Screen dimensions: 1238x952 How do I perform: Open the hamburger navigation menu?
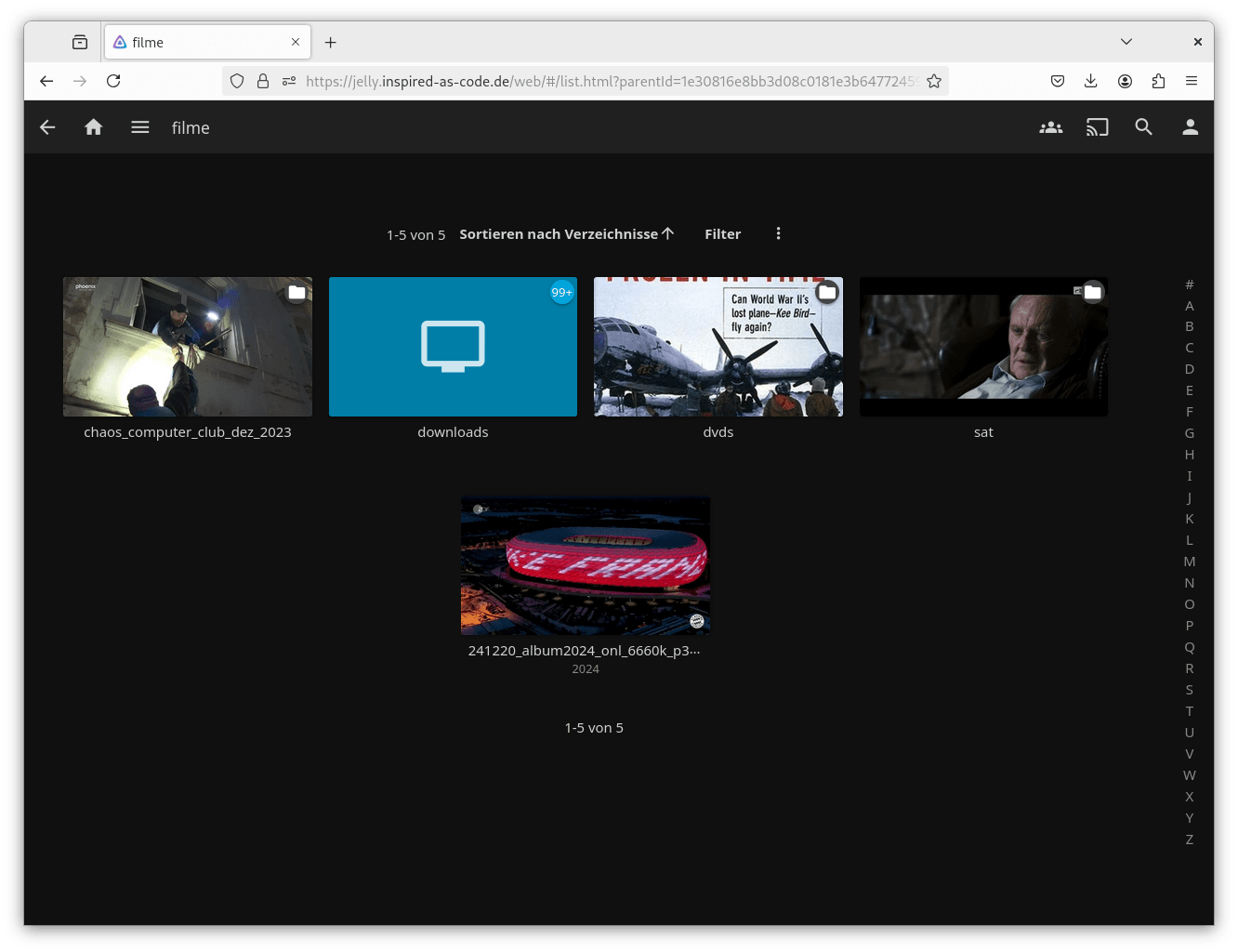click(x=140, y=127)
